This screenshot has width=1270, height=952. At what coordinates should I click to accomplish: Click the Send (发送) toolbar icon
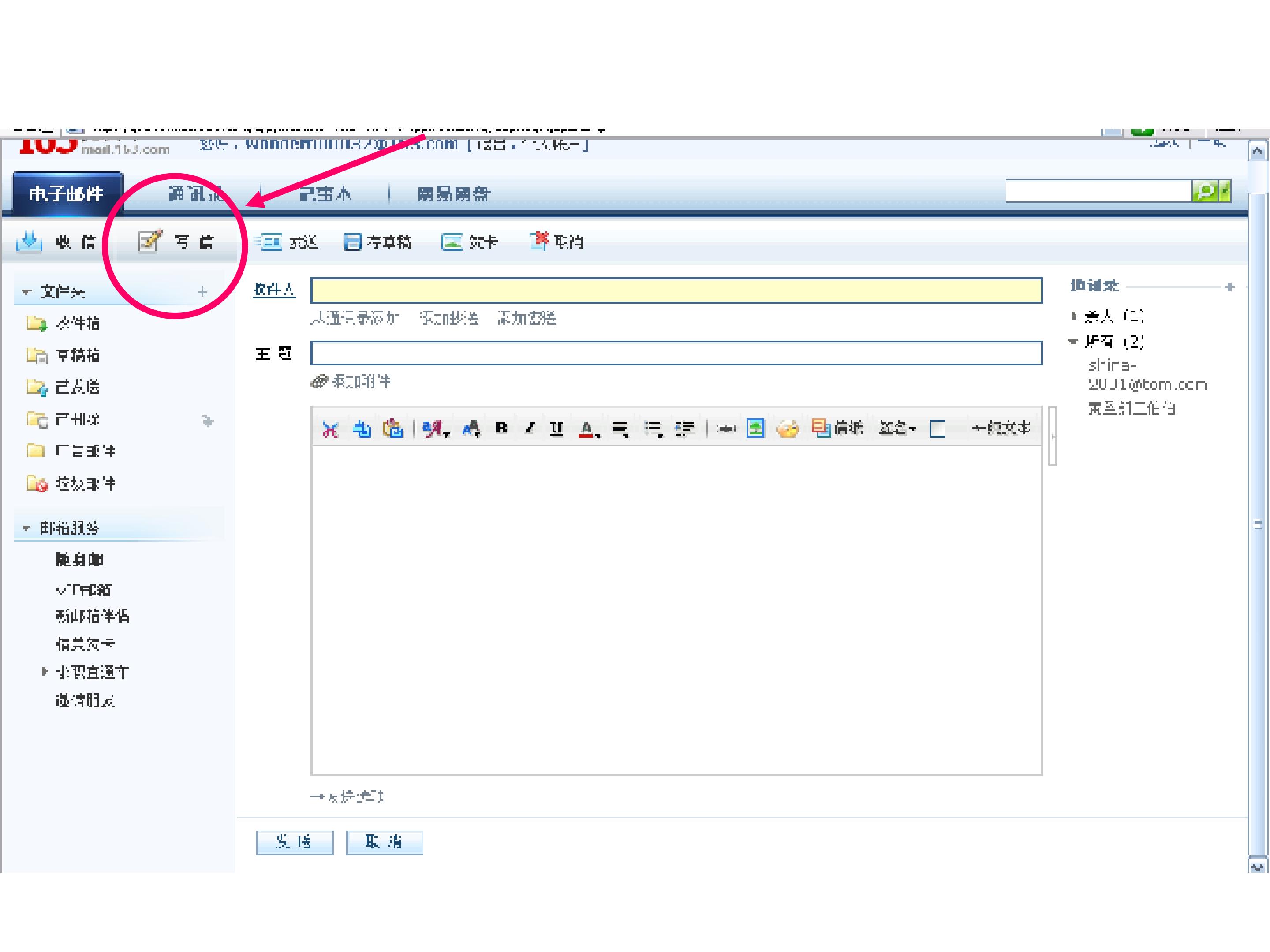(x=269, y=242)
